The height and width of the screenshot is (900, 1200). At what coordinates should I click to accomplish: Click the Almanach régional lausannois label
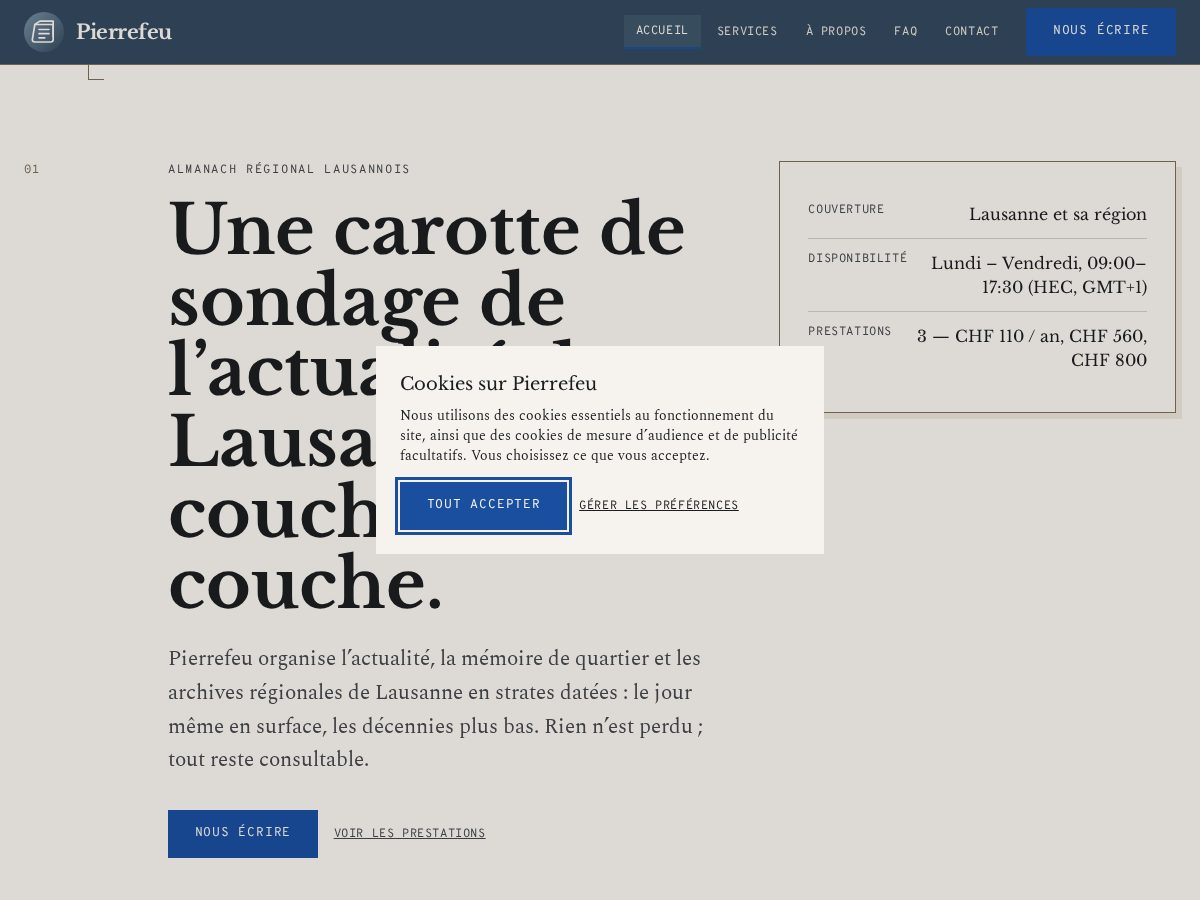[289, 169]
